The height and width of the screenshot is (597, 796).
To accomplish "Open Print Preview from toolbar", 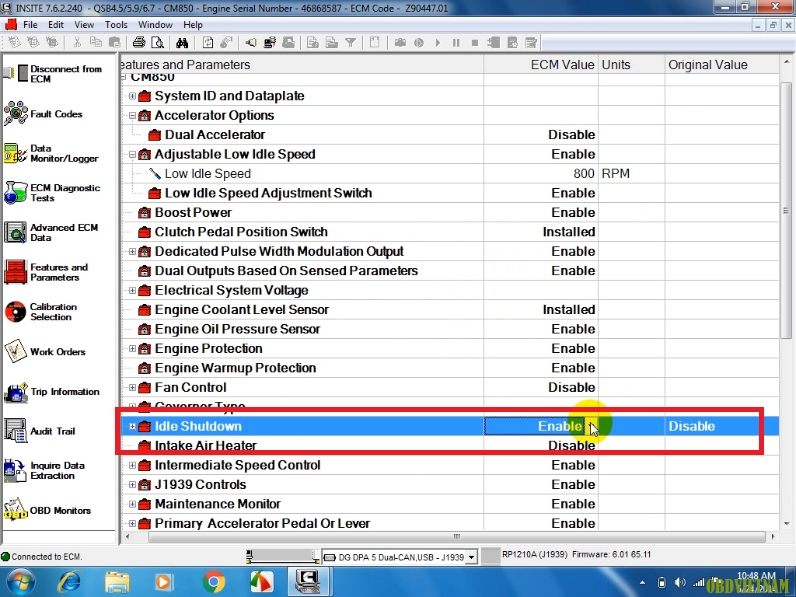I will (157, 43).
